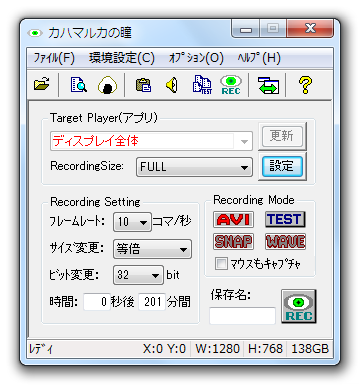
Task: Open the Target Player ディスプレイ全体 dropdown
Action: [152, 141]
